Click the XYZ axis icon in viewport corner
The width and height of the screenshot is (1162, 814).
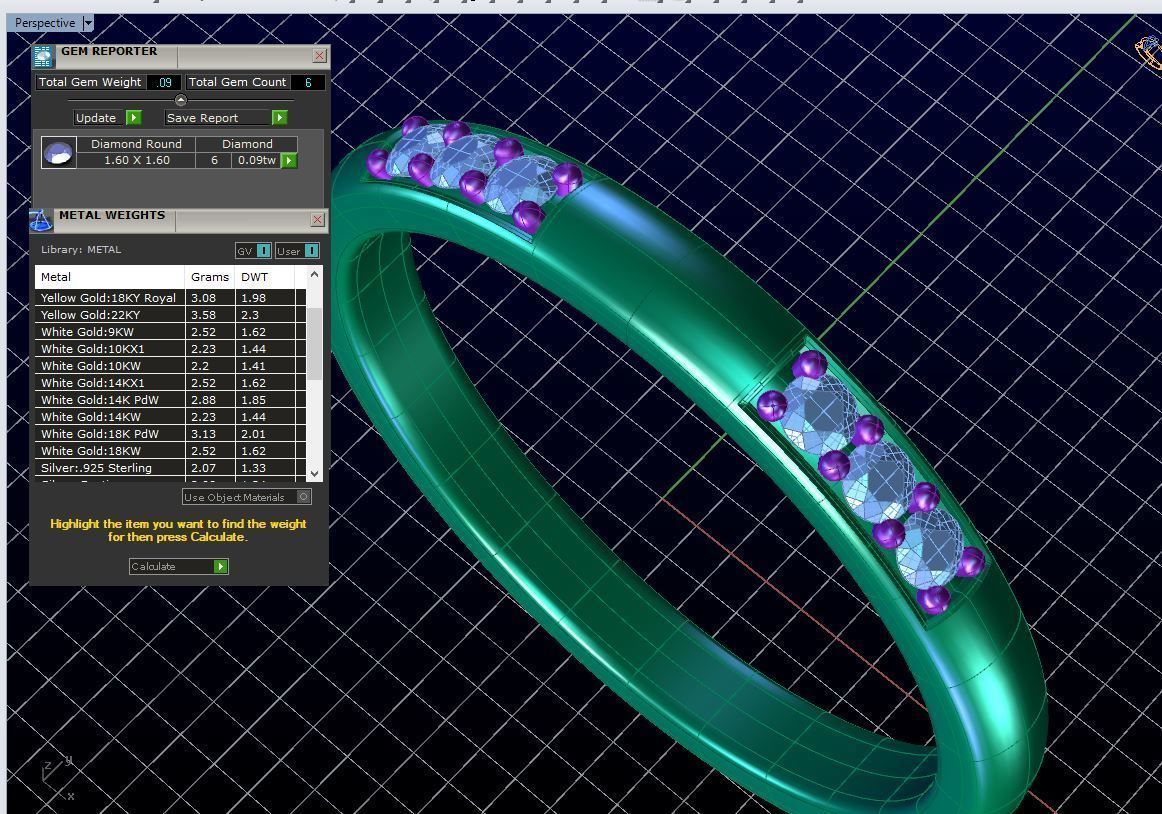click(57, 779)
